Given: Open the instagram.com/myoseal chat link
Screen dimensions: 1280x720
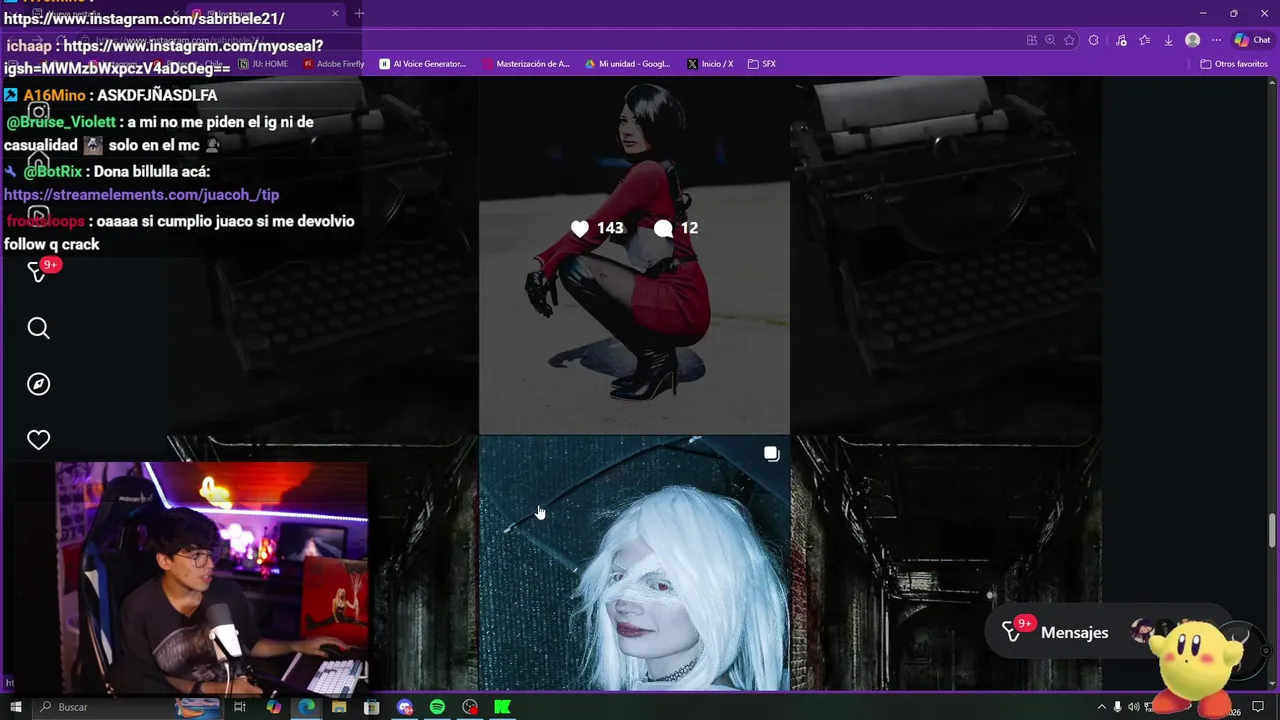Looking at the screenshot, I should tap(163, 57).
